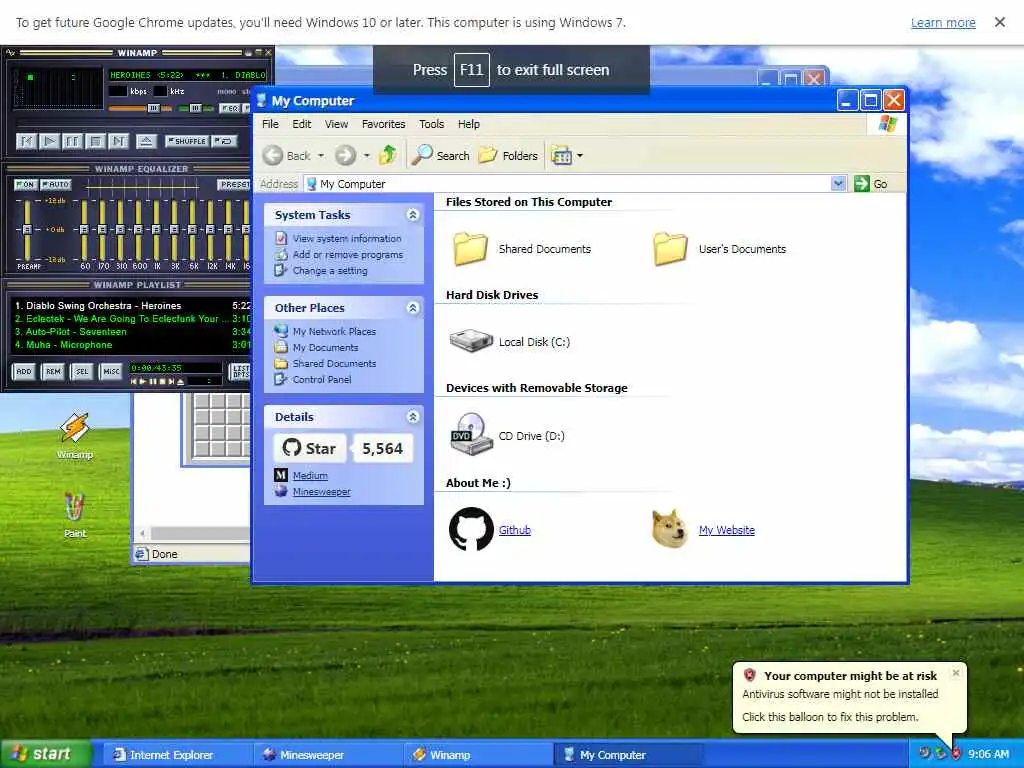Screen dimensions: 1024x768
Task: Open View menu in My Computer
Action: [x=336, y=124]
